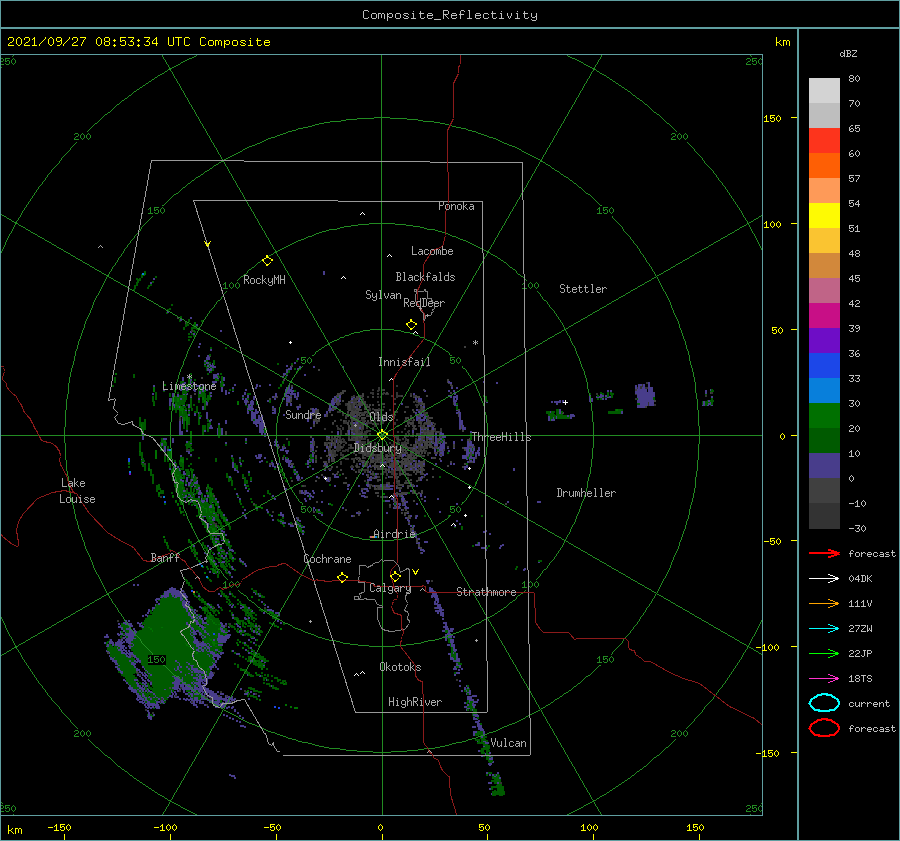This screenshot has height=841, width=900.
Task: Click the orange 111V arrow legend icon
Action: (824, 603)
